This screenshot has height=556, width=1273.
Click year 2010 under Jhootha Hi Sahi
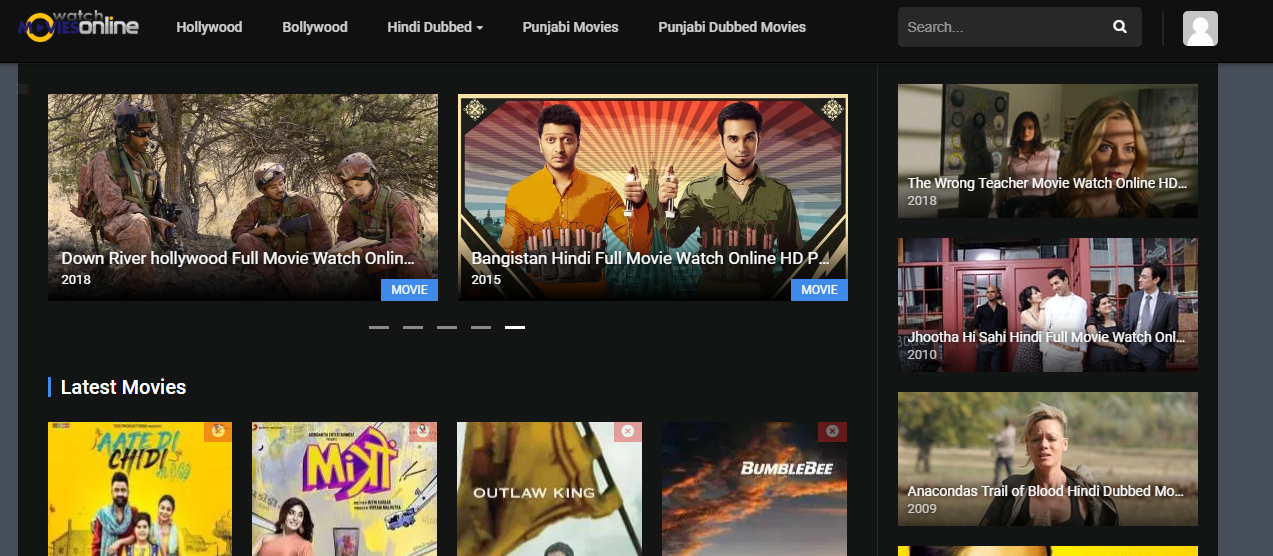coord(922,354)
